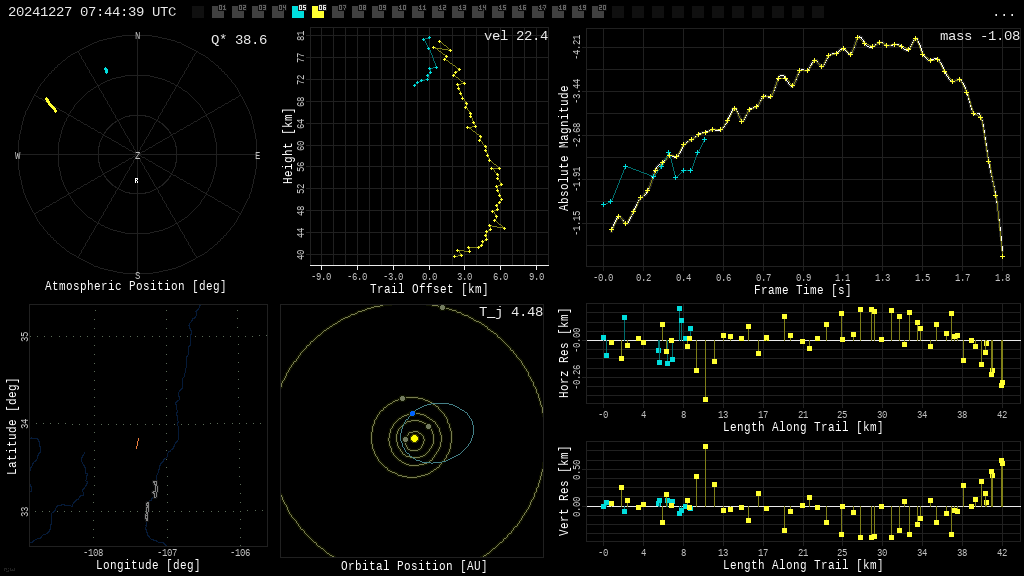This screenshot has height=576, width=1024.
Task: Select the station 15 square
Action: click(498, 12)
